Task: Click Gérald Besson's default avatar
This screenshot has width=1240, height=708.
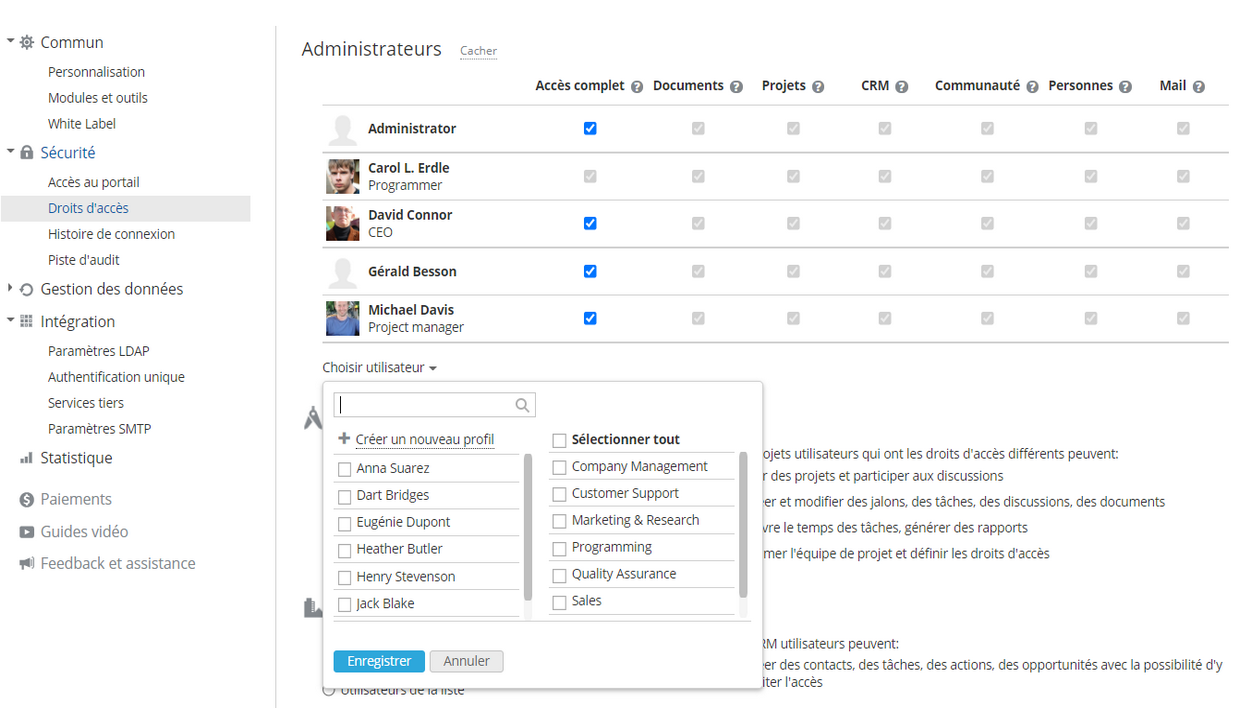Action: tap(343, 272)
